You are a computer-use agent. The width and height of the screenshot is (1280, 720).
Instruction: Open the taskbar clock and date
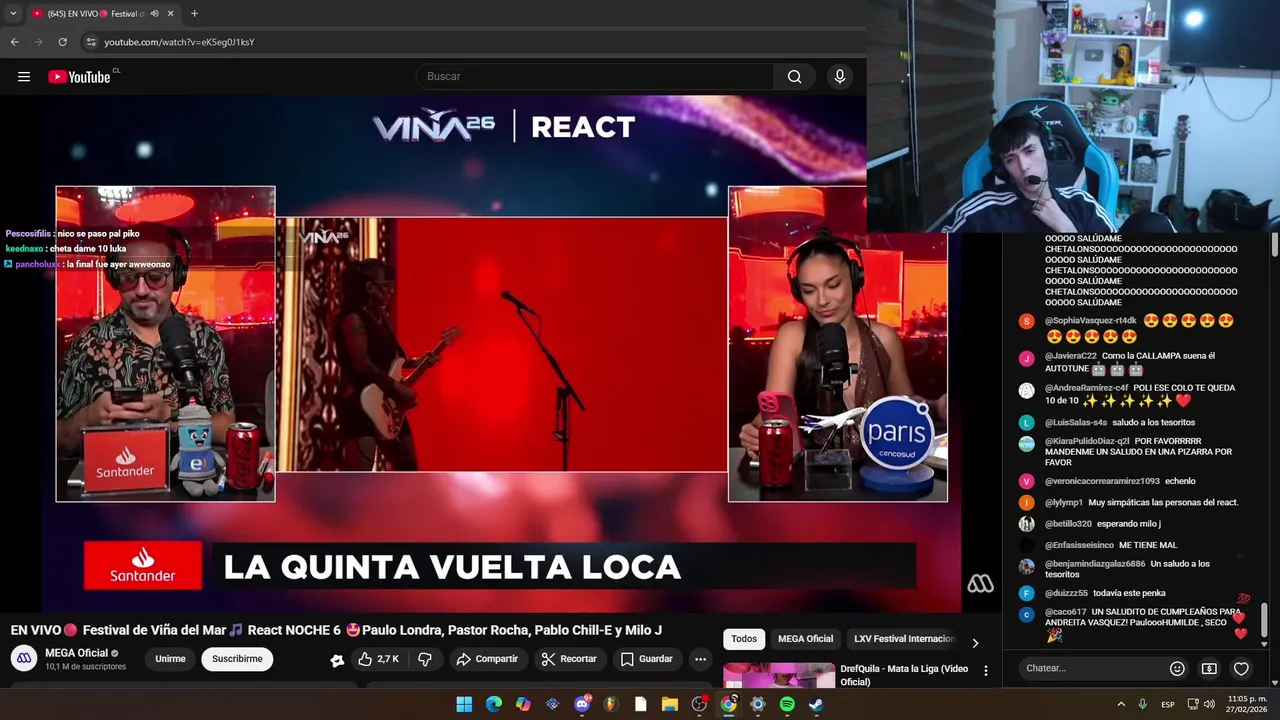coord(1247,704)
